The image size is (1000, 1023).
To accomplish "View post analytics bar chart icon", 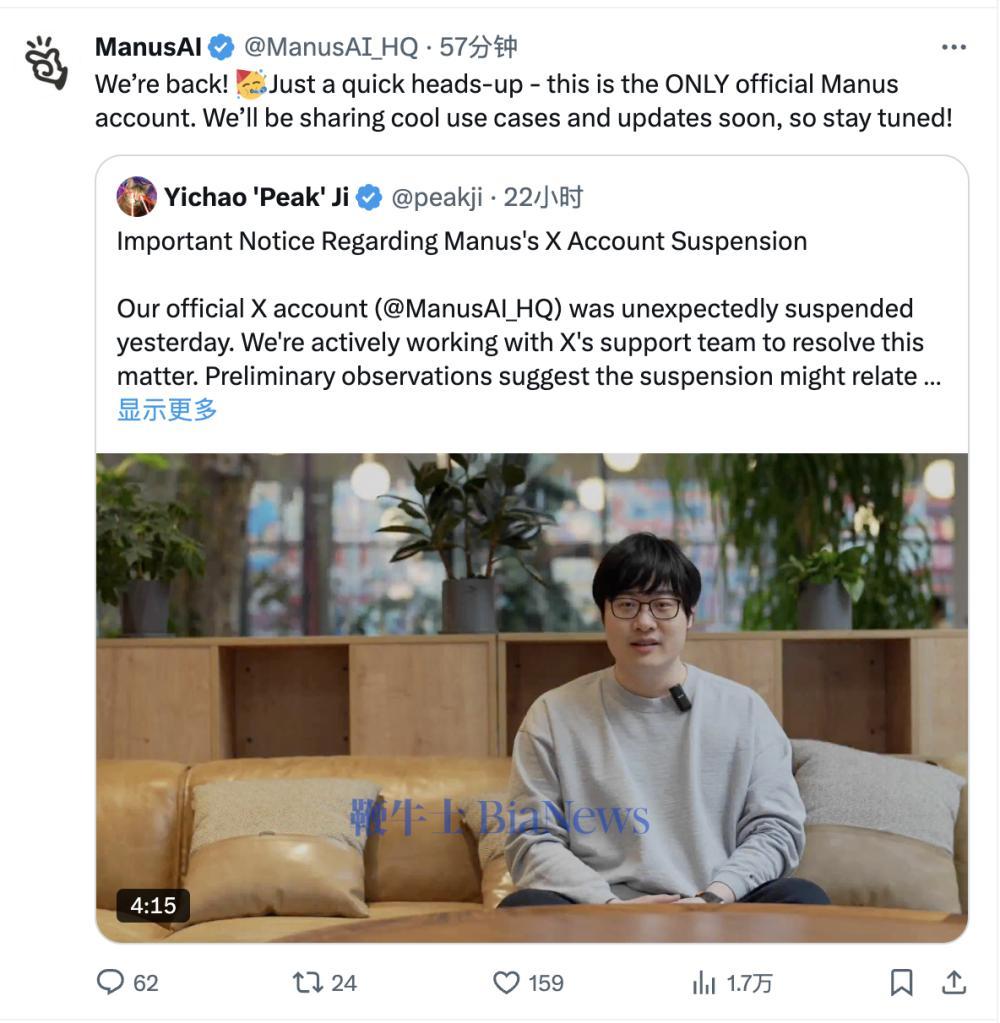I will coord(704,982).
